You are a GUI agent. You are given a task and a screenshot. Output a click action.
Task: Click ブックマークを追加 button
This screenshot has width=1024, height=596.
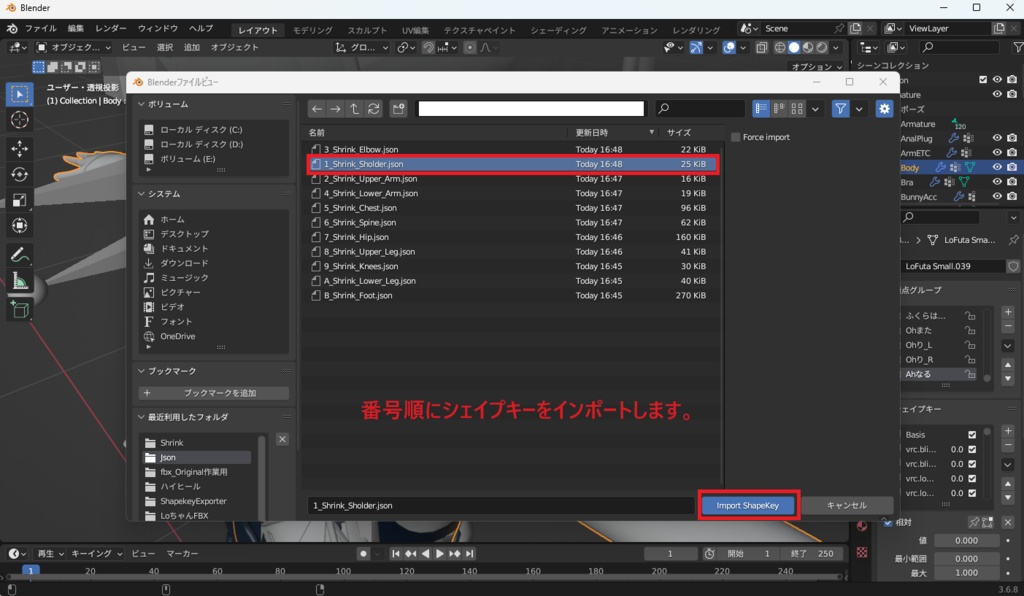(214, 393)
